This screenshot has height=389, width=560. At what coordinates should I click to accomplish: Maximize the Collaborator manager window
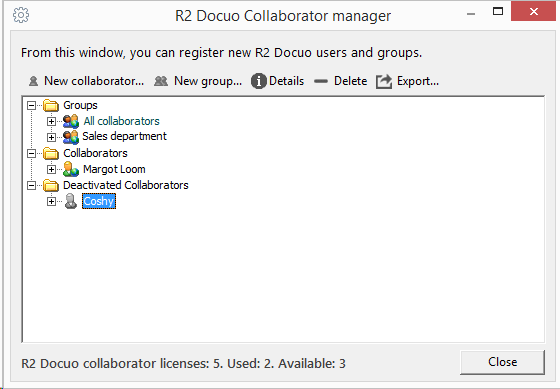click(498, 11)
